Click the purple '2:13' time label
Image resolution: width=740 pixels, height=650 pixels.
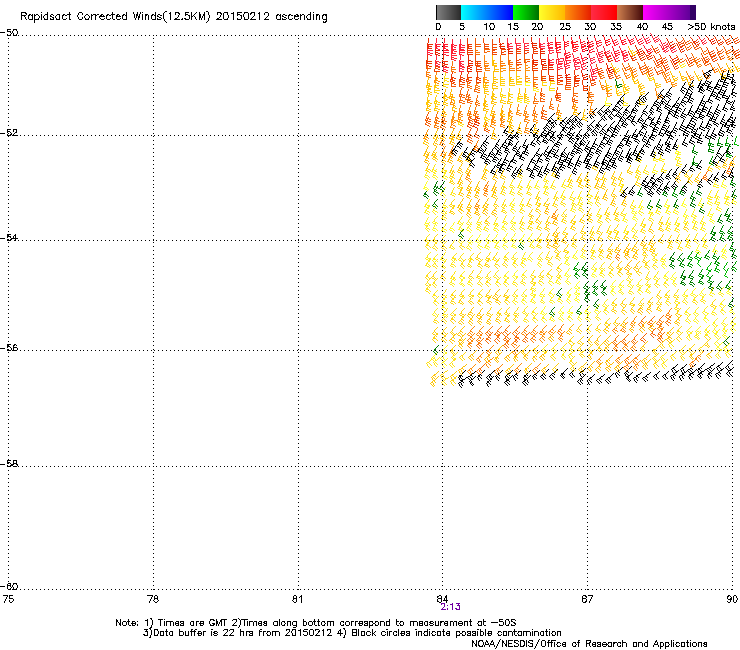click(x=450, y=607)
